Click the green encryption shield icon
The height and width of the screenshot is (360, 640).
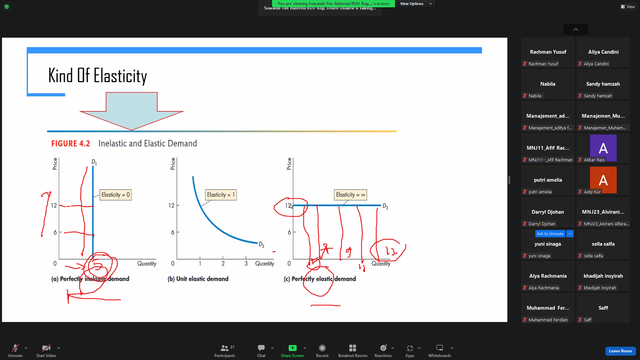[x=7, y=7]
